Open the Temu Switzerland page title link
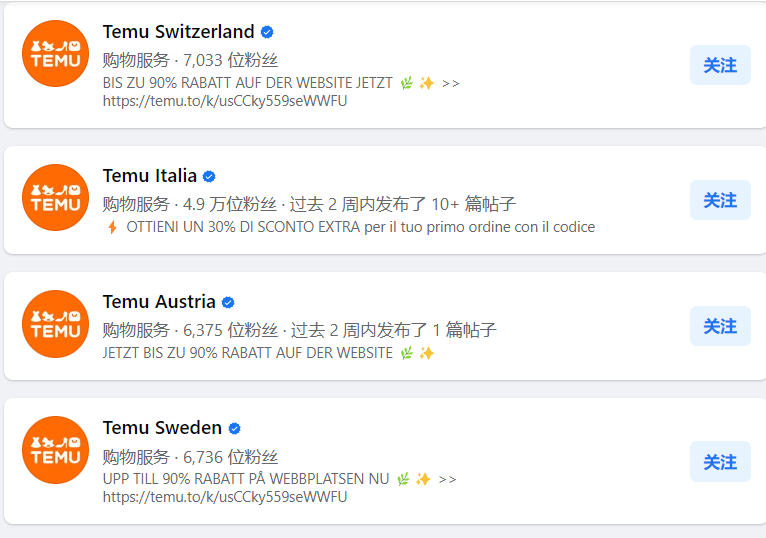This screenshot has height=538, width=766. [178, 32]
